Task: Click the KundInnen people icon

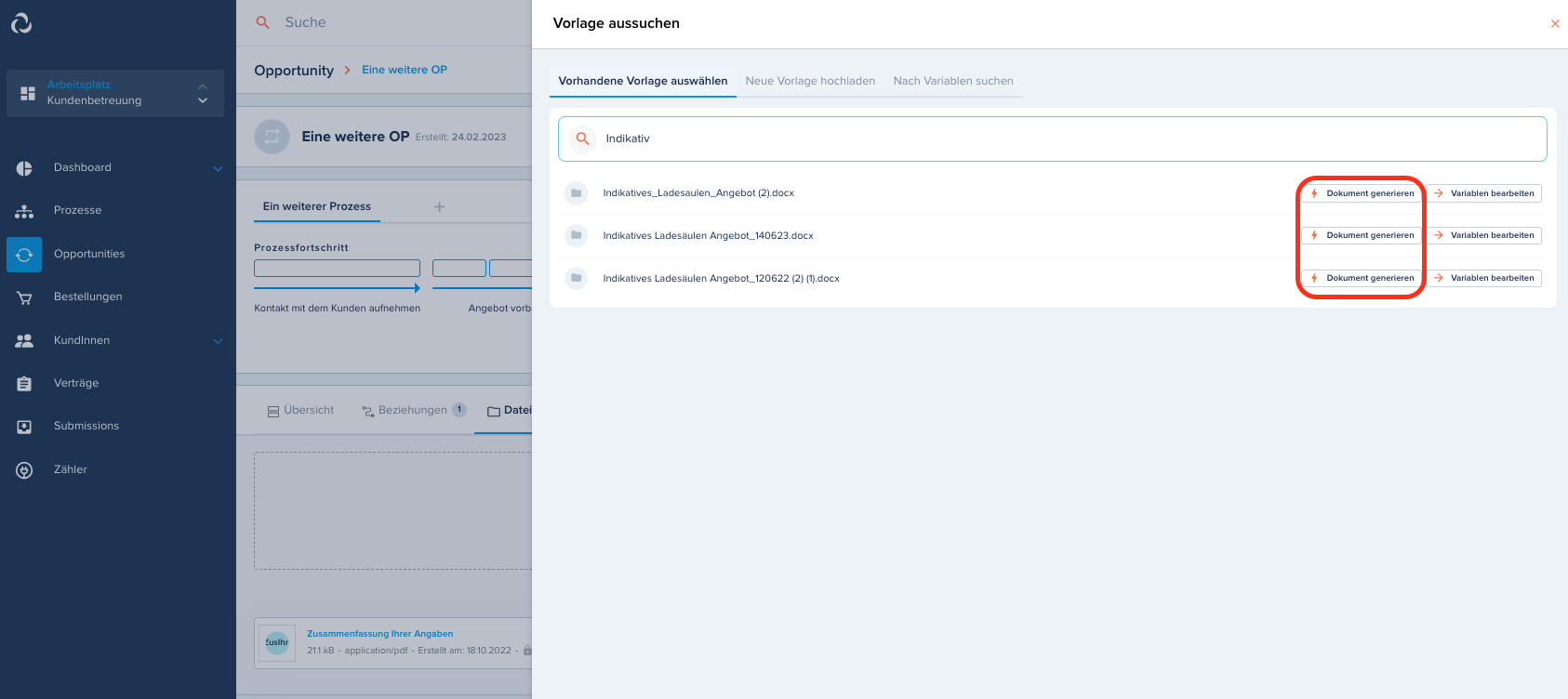Action: [x=24, y=340]
